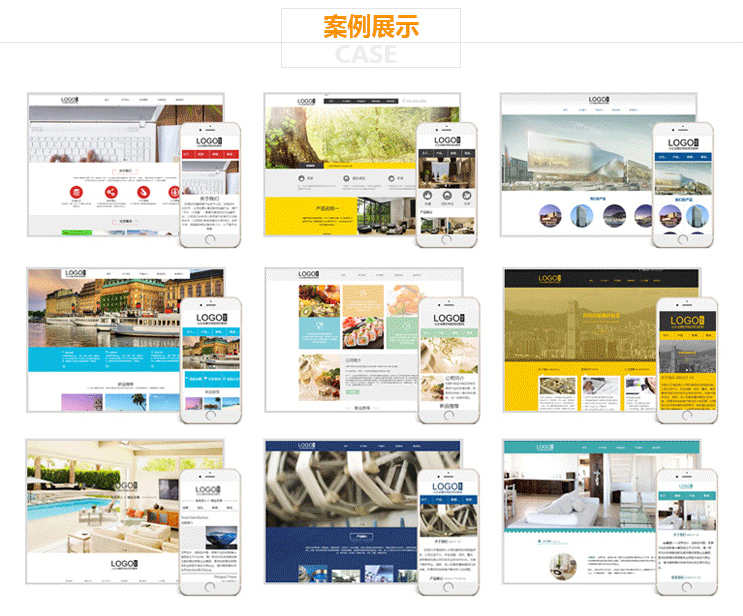Image resolution: width=743 pixels, height=616 pixels.
Task: Tap the phone home button on skyline template
Action: click(687, 416)
